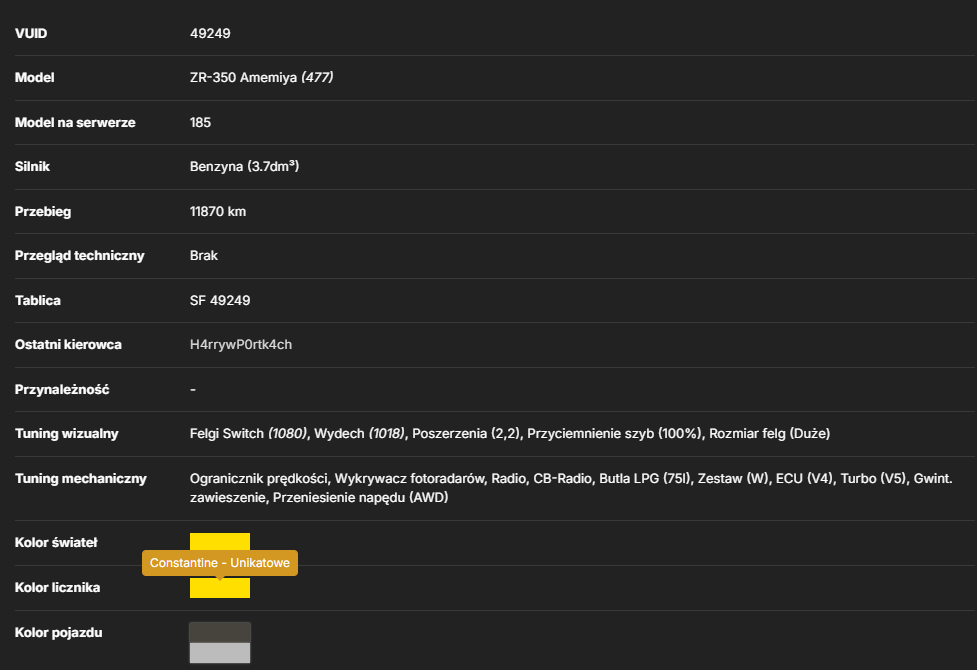The width and height of the screenshot is (977, 670).
Task: Select the yellow Kolor licznika swatch
Action: point(220,588)
